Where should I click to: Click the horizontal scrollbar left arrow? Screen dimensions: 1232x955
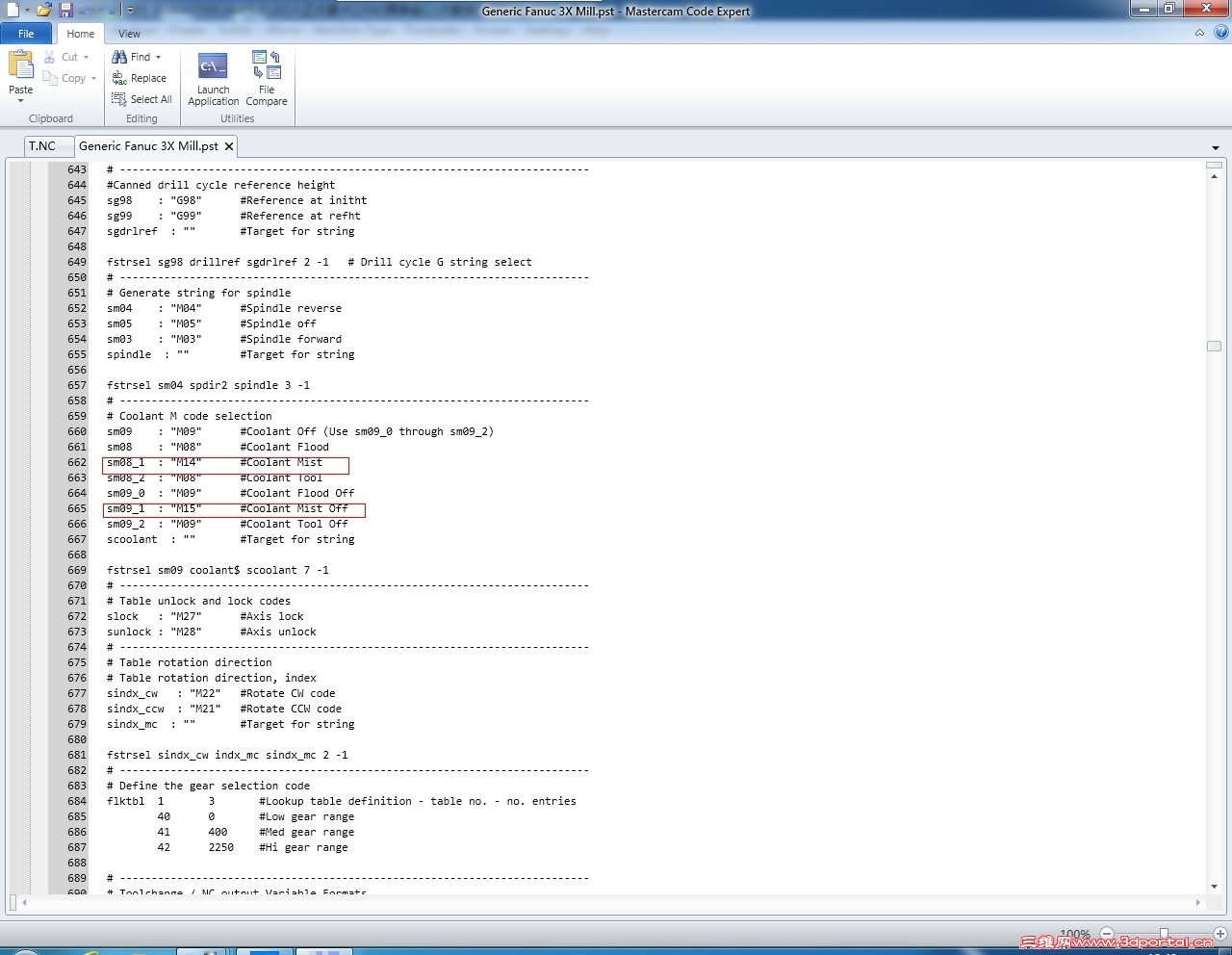coord(24,903)
